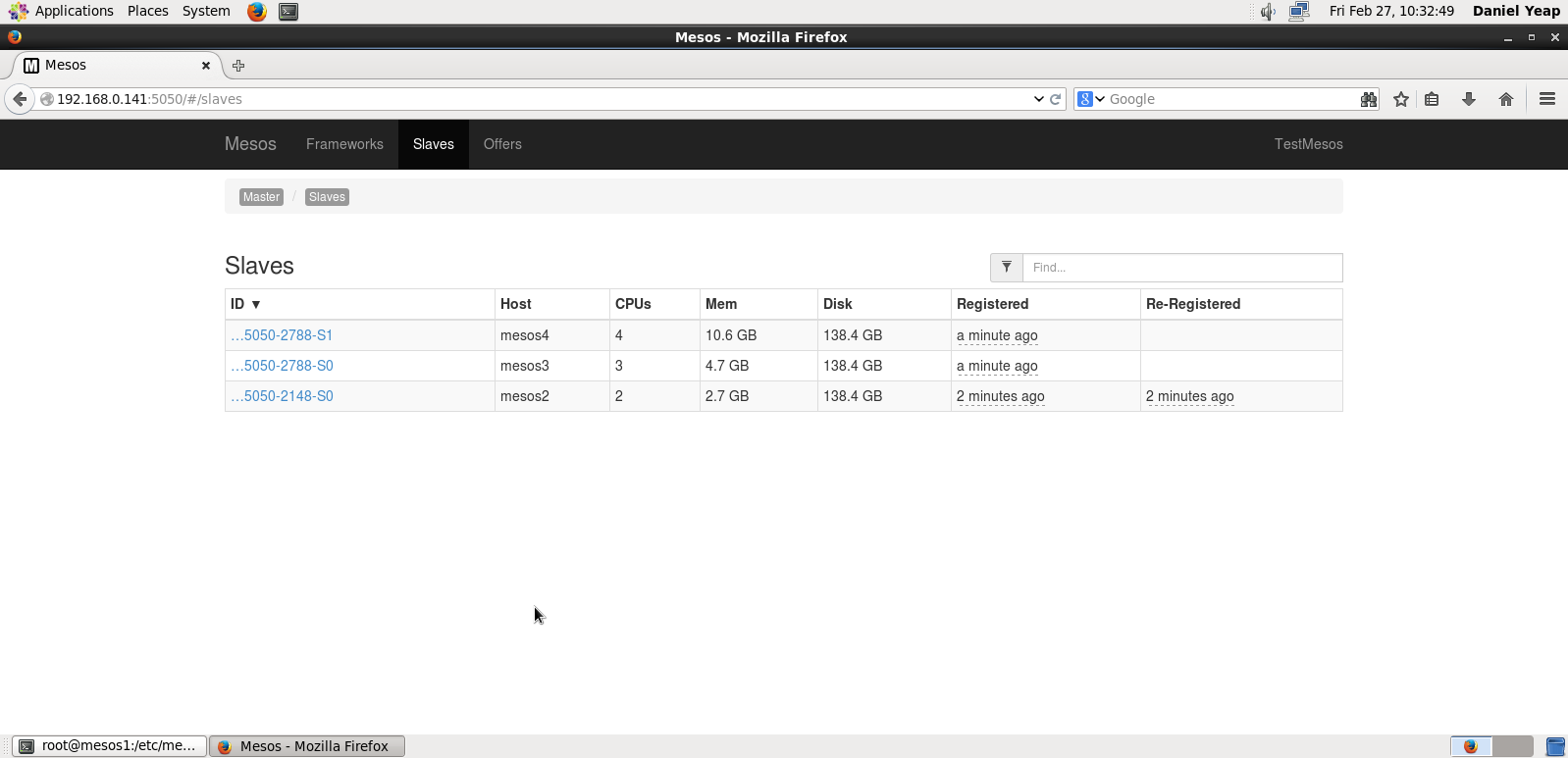This screenshot has height=758, width=1568.
Task: Open the Places menu
Action: coord(148,11)
